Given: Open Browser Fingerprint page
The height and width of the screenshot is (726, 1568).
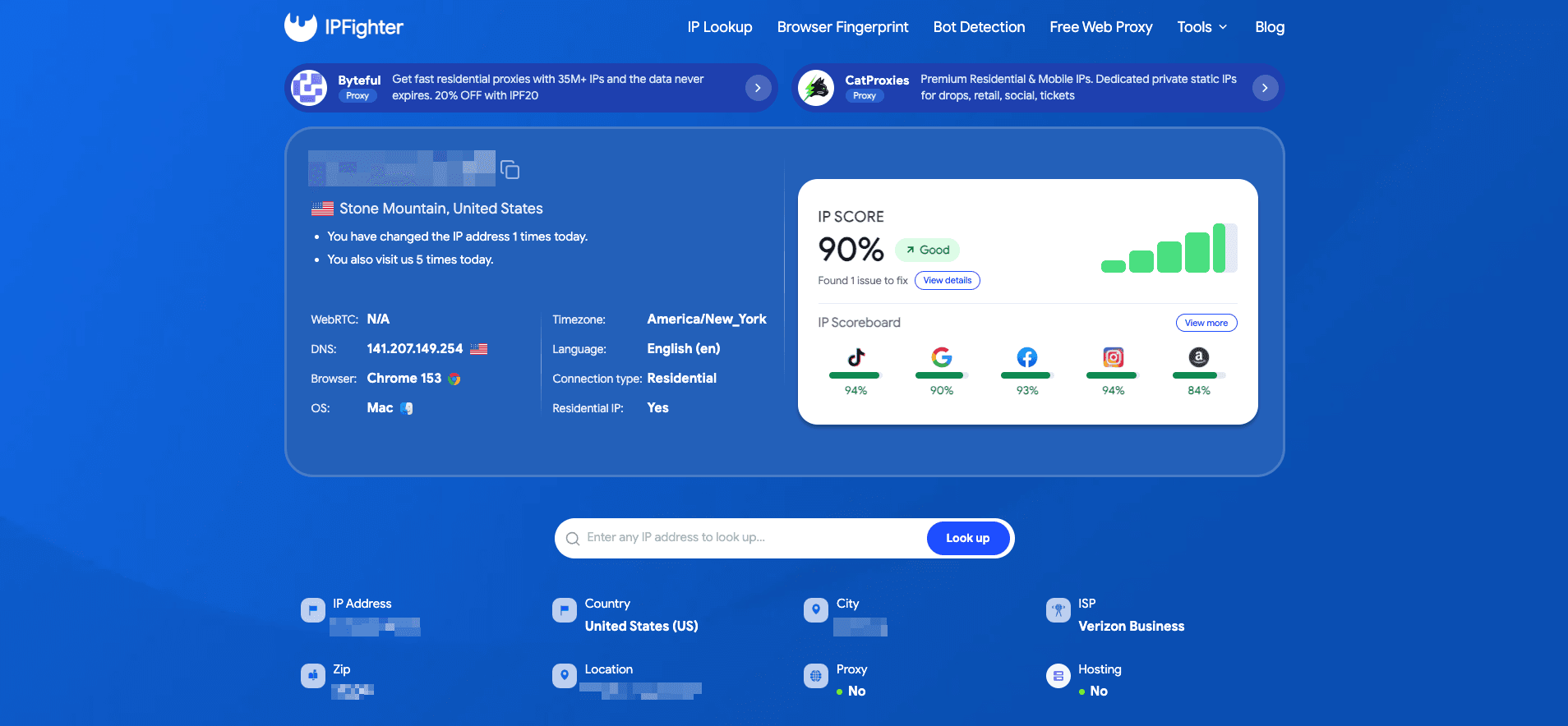Looking at the screenshot, I should coord(843,27).
